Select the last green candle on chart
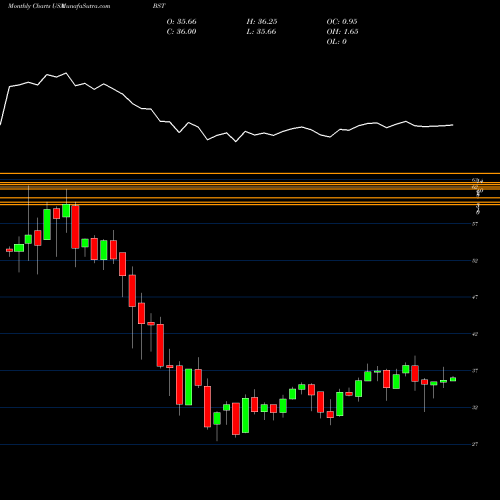The width and height of the screenshot is (500, 500). [x=453, y=379]
